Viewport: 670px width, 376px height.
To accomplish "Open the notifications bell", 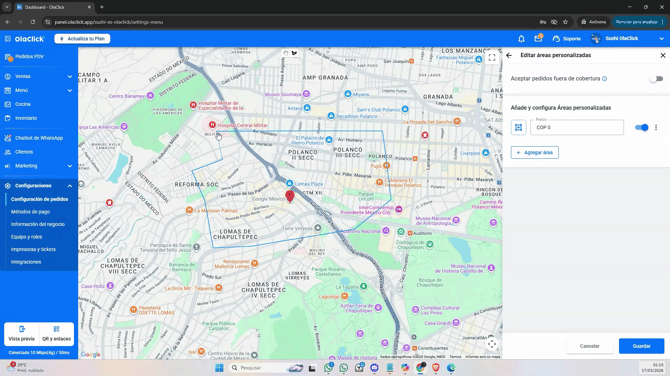I will (x=521, y=39).
